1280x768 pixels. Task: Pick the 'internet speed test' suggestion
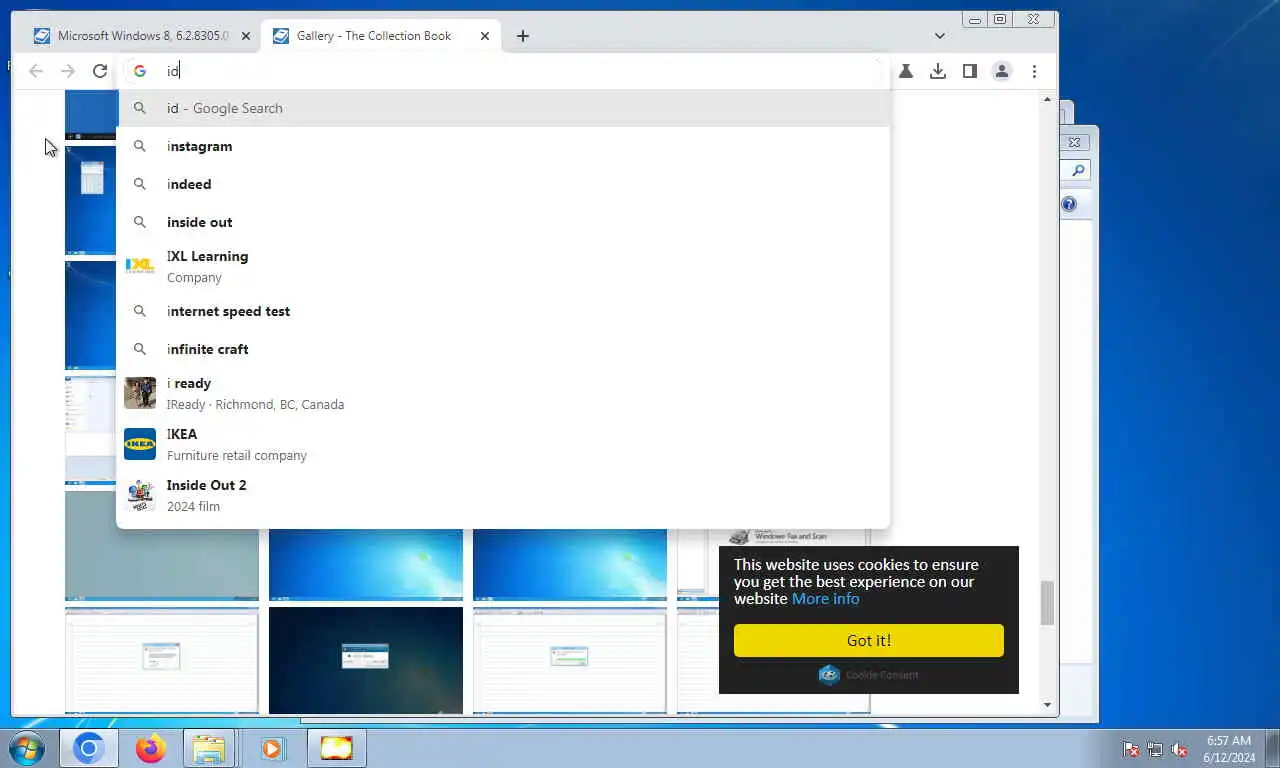pyautogui.click(x=504, y=311)
